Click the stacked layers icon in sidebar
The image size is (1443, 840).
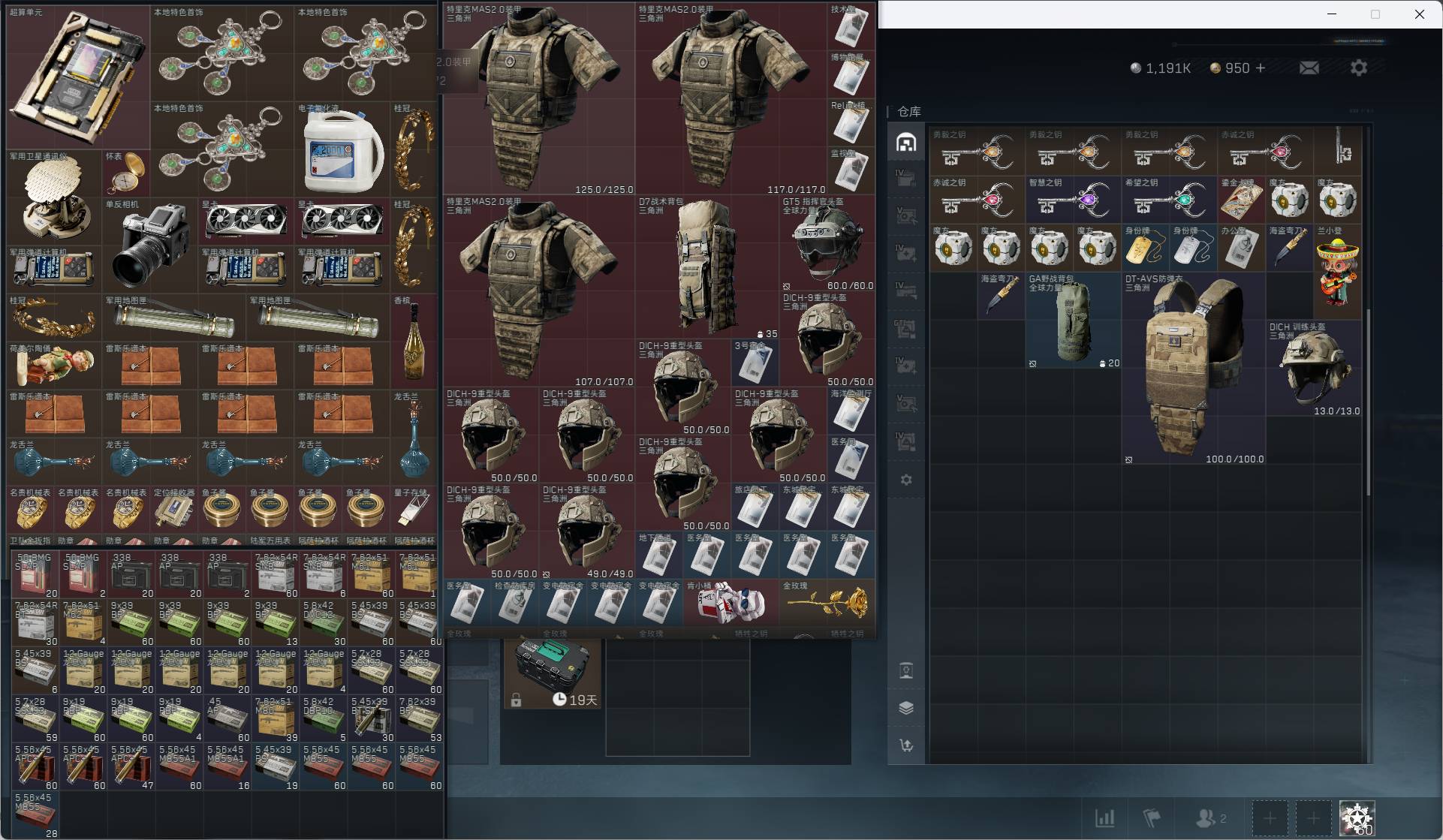click(x=906, y=708)
